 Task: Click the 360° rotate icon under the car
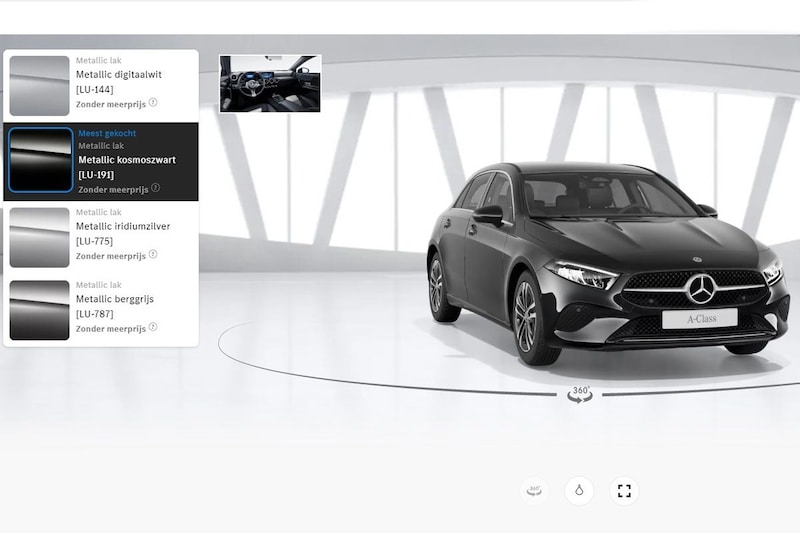pyautogui.click(x=579, y=394)
